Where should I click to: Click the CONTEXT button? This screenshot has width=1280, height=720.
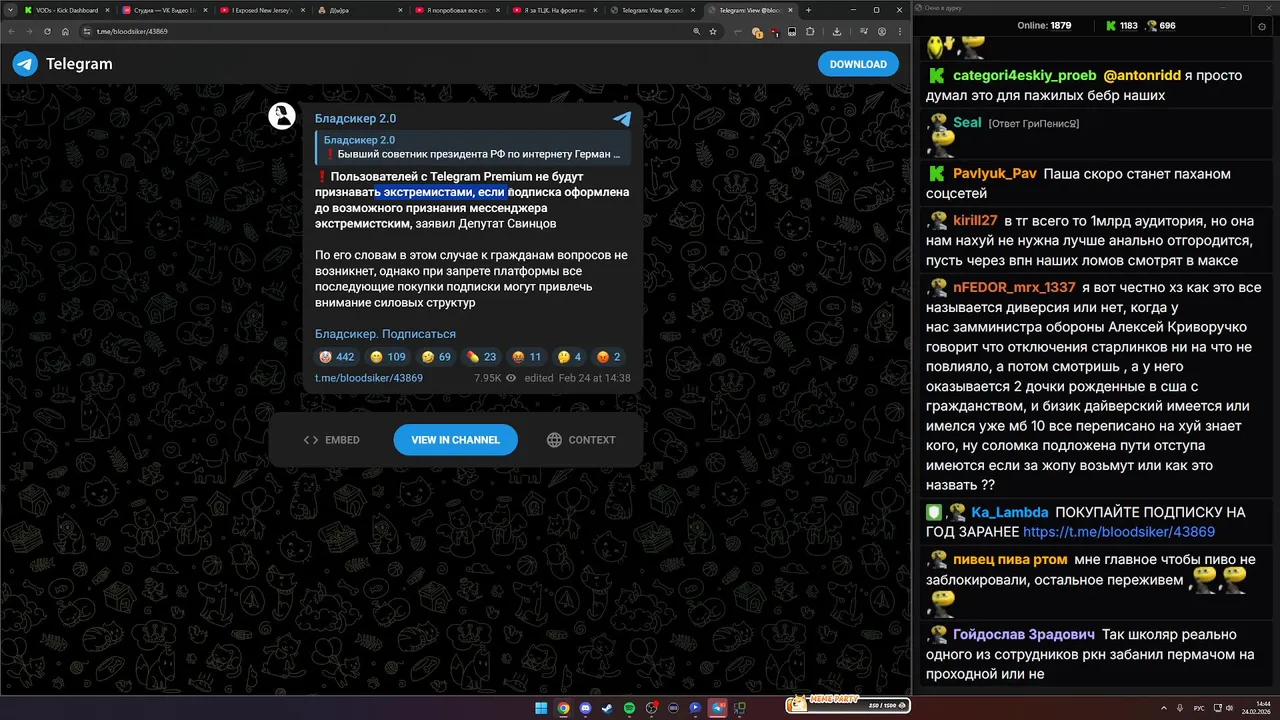tap(581, 440)
